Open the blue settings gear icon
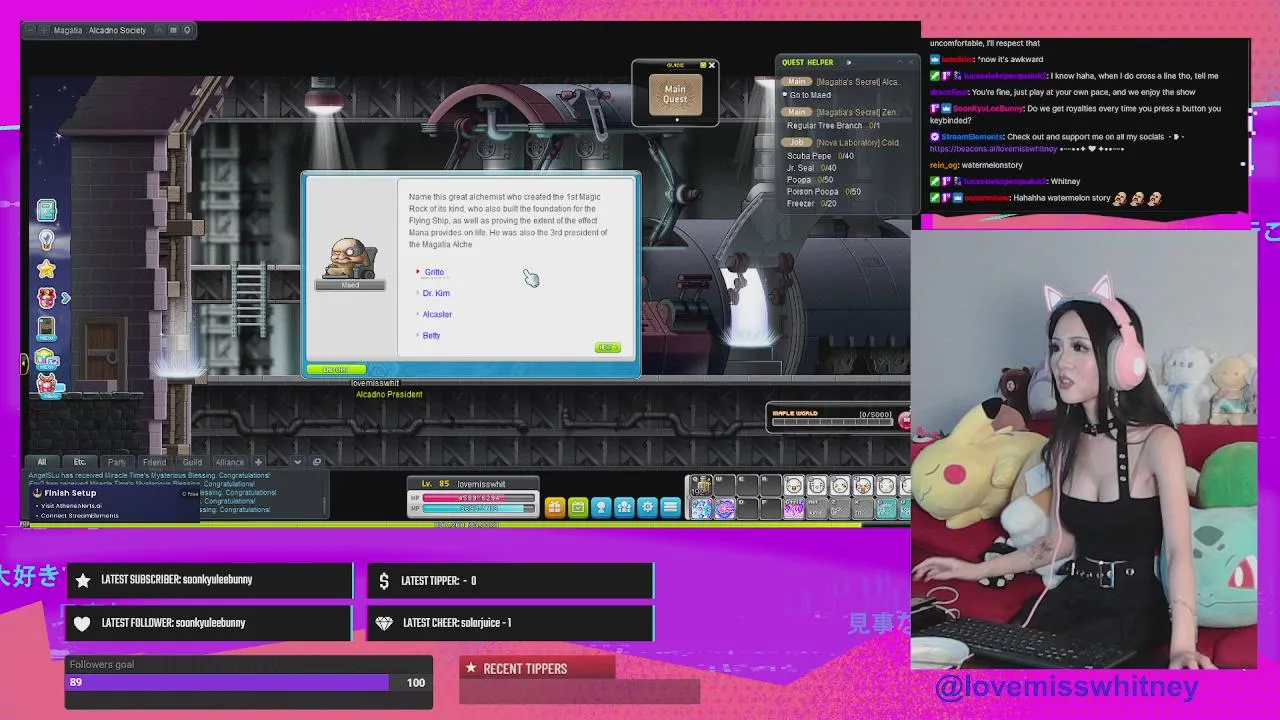Image resolution: width=1280 pixels, height=720 pixels. (647, 507)
